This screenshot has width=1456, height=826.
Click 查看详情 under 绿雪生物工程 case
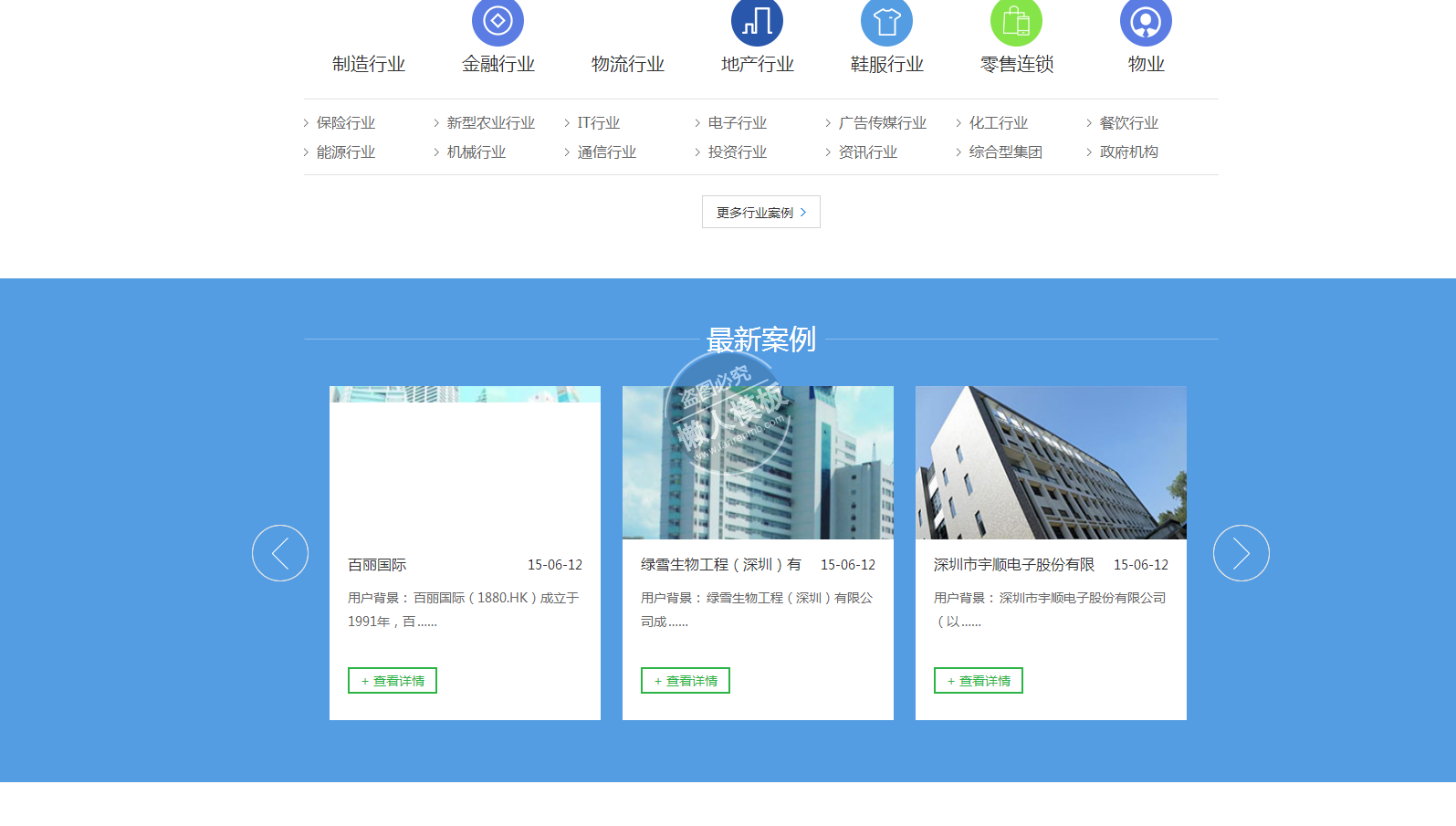coord(686,681)
